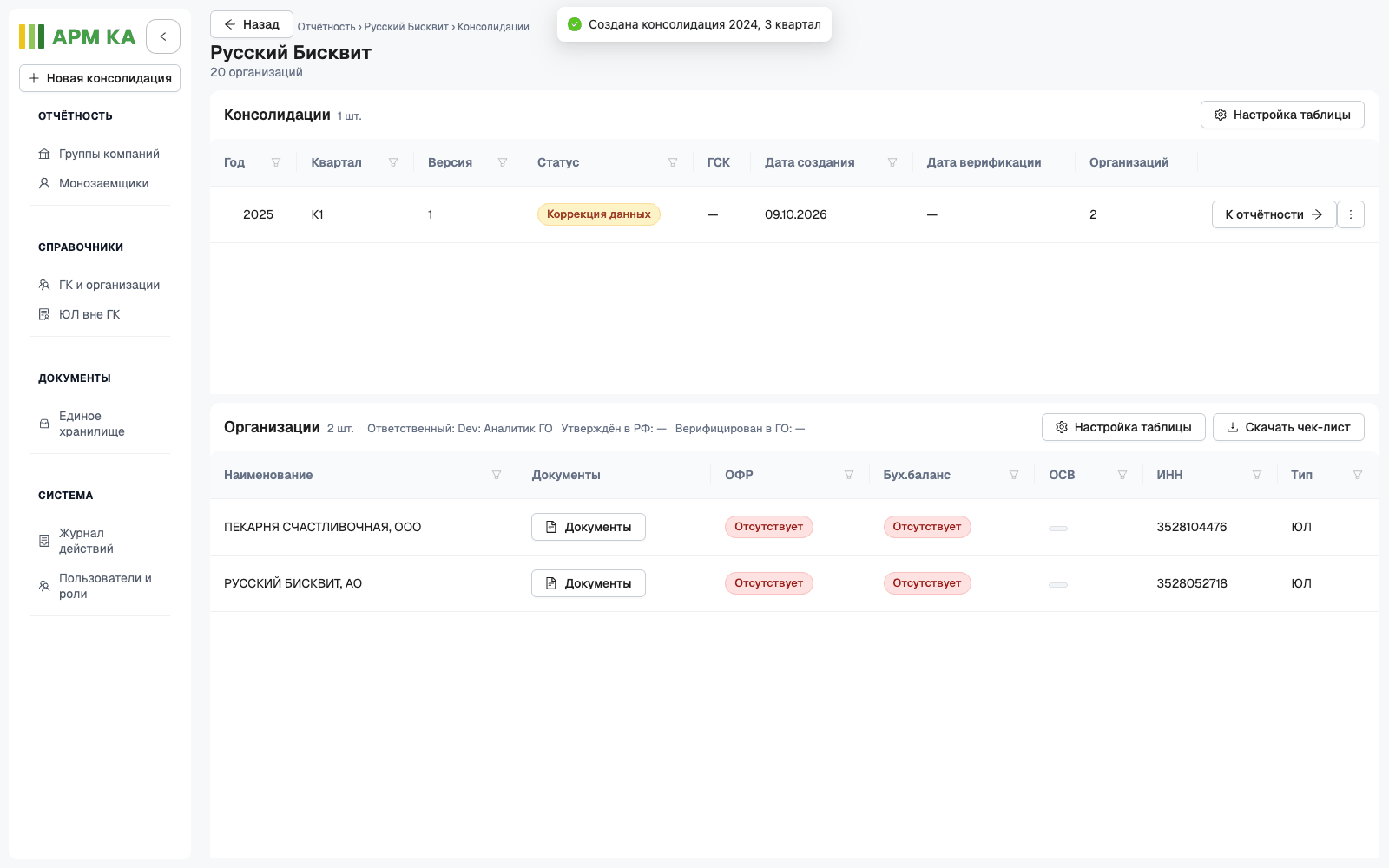Image resolution: width=1389 pixels, height=868 pixels.
Task: Collapse the sidebar with the chevron button
Action: pos(163,36)
